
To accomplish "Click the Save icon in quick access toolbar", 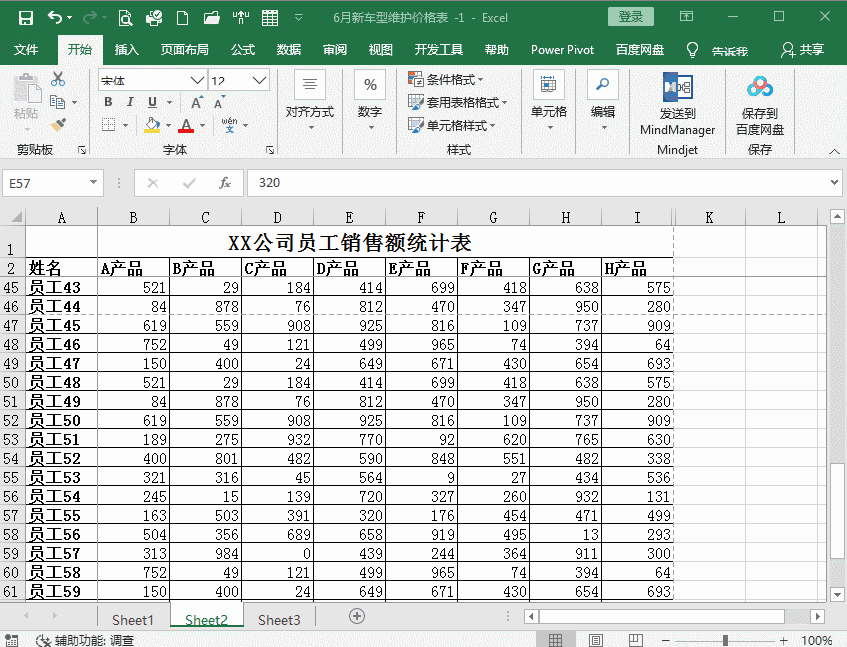I will (25, 18).
